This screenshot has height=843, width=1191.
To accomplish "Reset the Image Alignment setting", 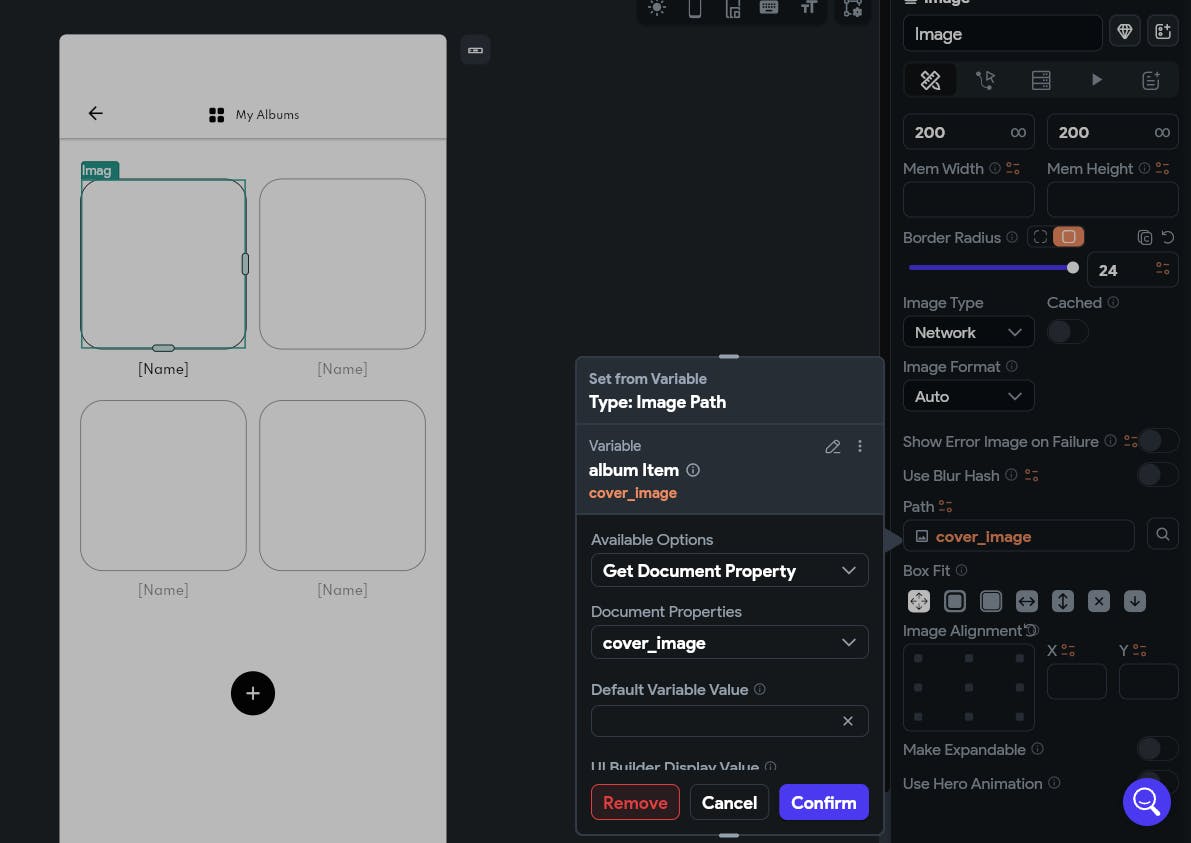I will (1030, 630).
